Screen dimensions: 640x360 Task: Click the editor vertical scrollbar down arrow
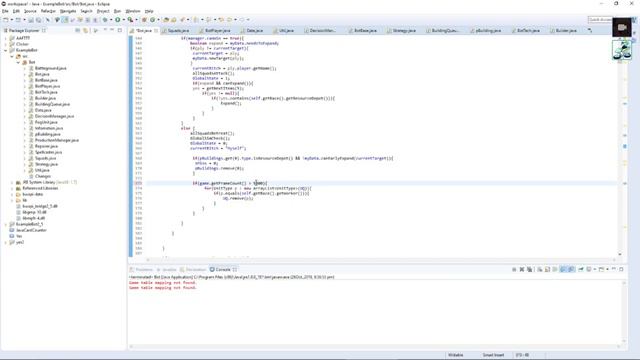click(620, 254)
